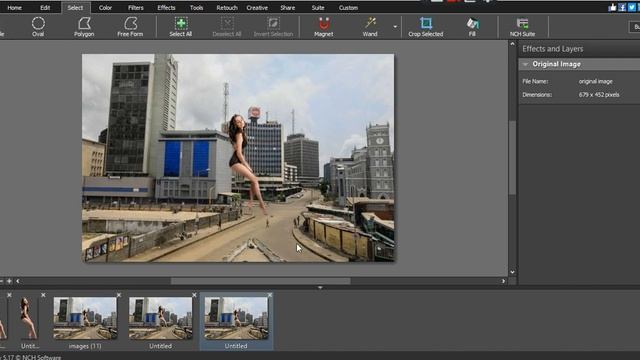
Task: Click the vertical scrollbar up arrow
Action: pos(513,44)
